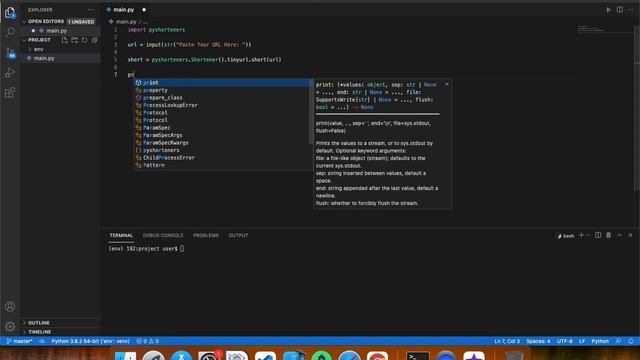
Task: Choose Pattern suggestion
Action: pos(223,165)
